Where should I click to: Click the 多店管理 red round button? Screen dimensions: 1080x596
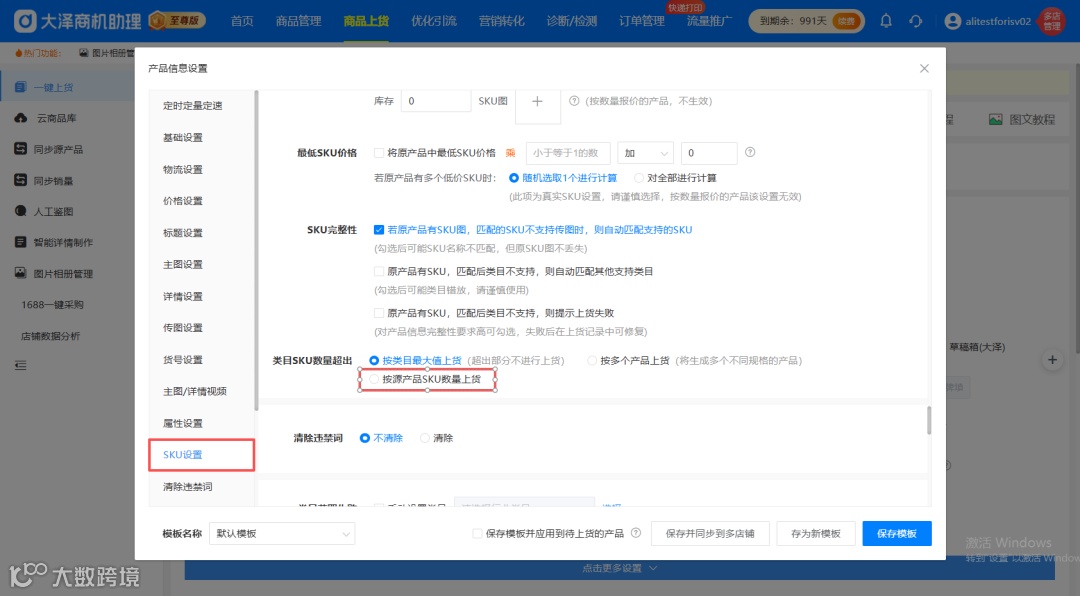tap(1052, 21)
